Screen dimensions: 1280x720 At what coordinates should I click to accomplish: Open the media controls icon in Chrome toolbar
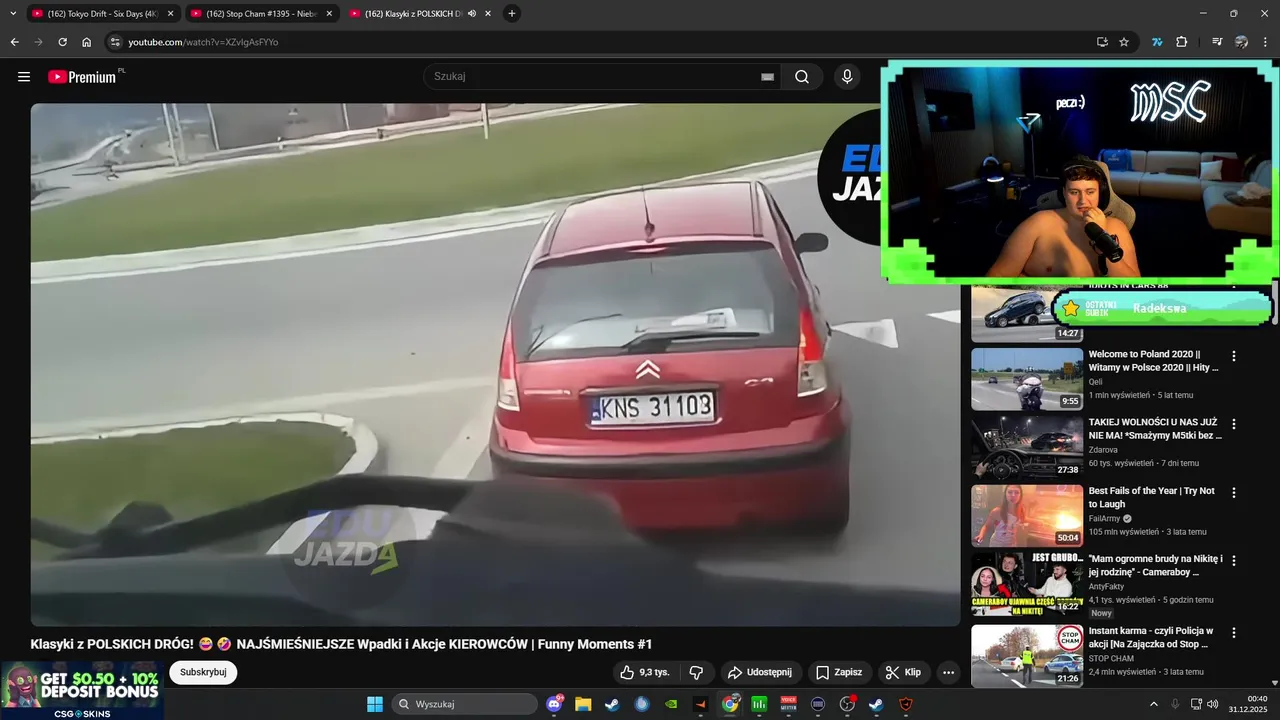tap(1217, 42)
